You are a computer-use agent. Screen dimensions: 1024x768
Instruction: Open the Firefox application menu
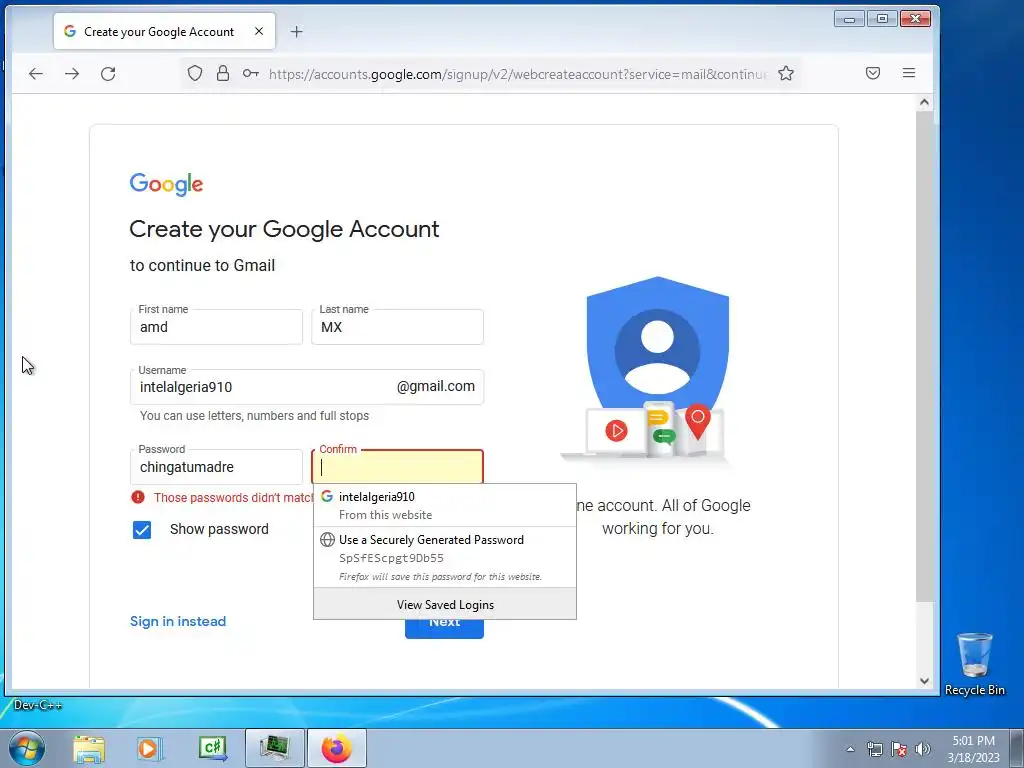point(909,73)
